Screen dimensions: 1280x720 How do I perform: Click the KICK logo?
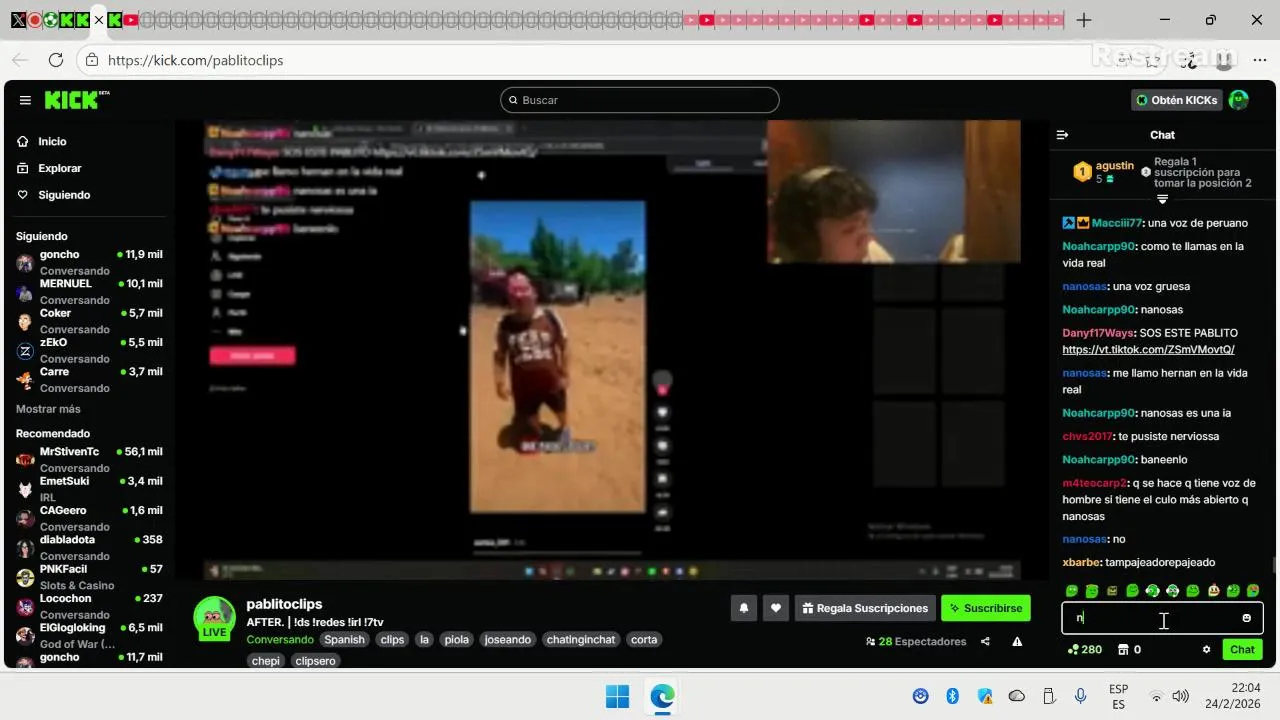coord(76,100)
